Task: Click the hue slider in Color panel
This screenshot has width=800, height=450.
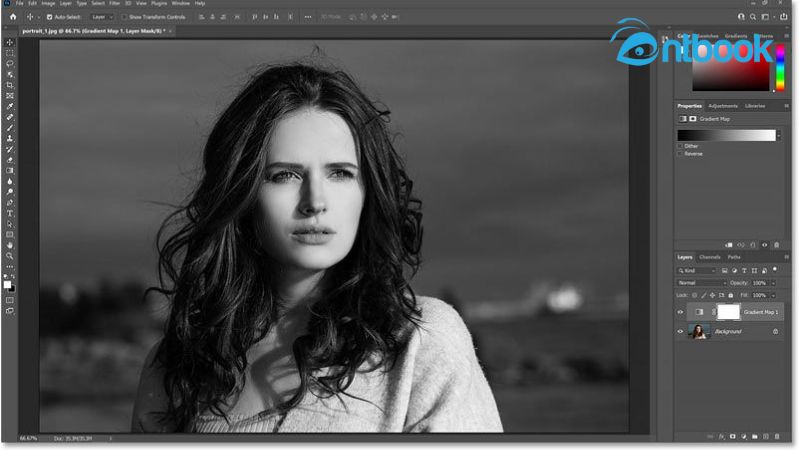Action: [780, 69]
